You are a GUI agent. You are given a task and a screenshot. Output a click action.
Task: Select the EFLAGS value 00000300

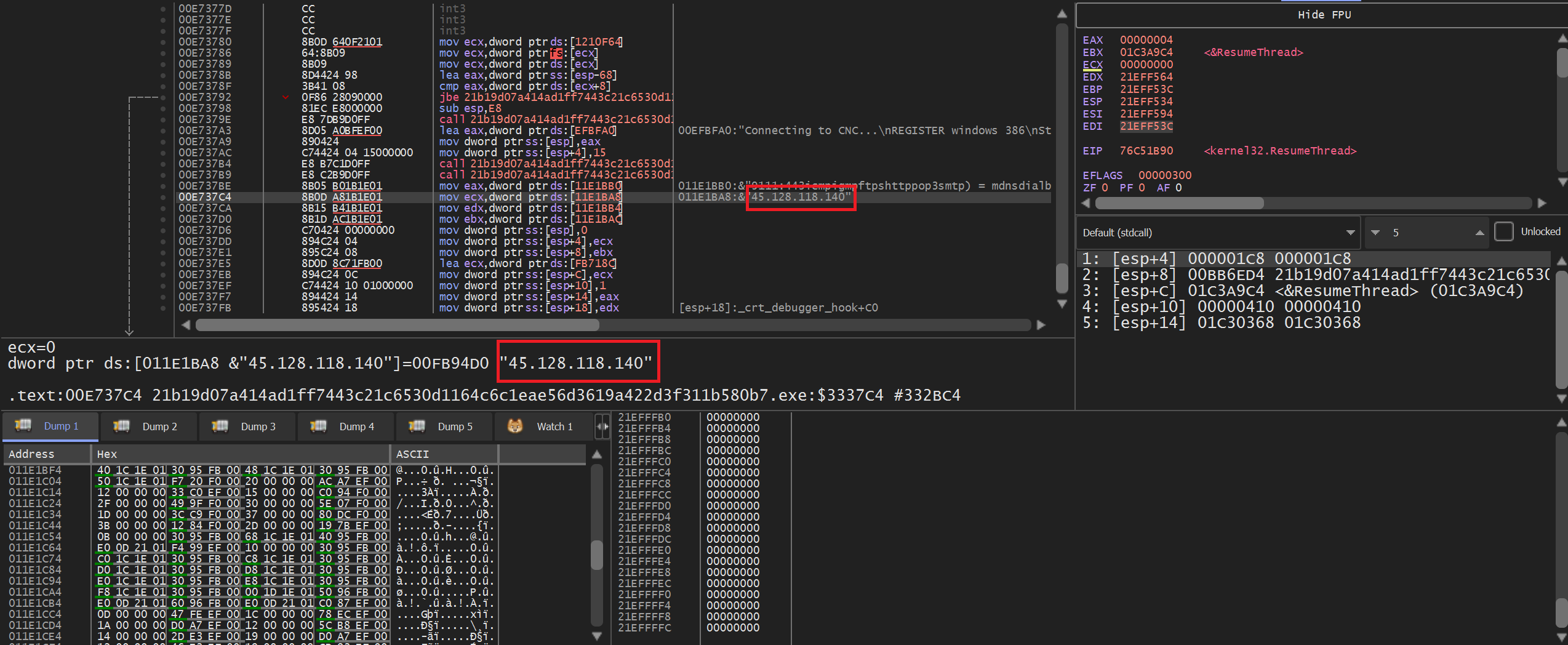(x=1165, y=175)
